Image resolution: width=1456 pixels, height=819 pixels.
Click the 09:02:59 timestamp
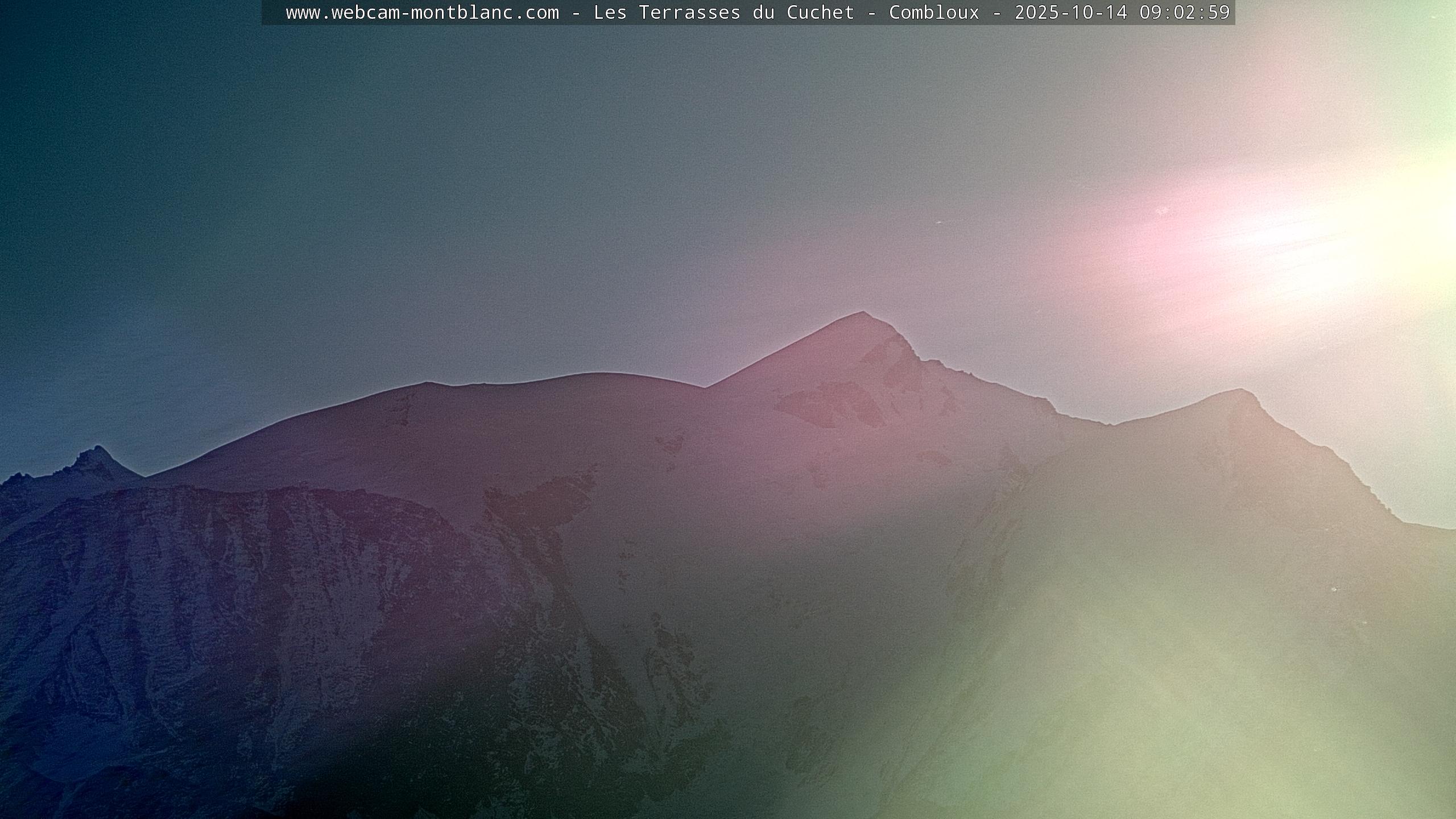pyautogui.click(x=1184, y=13)
